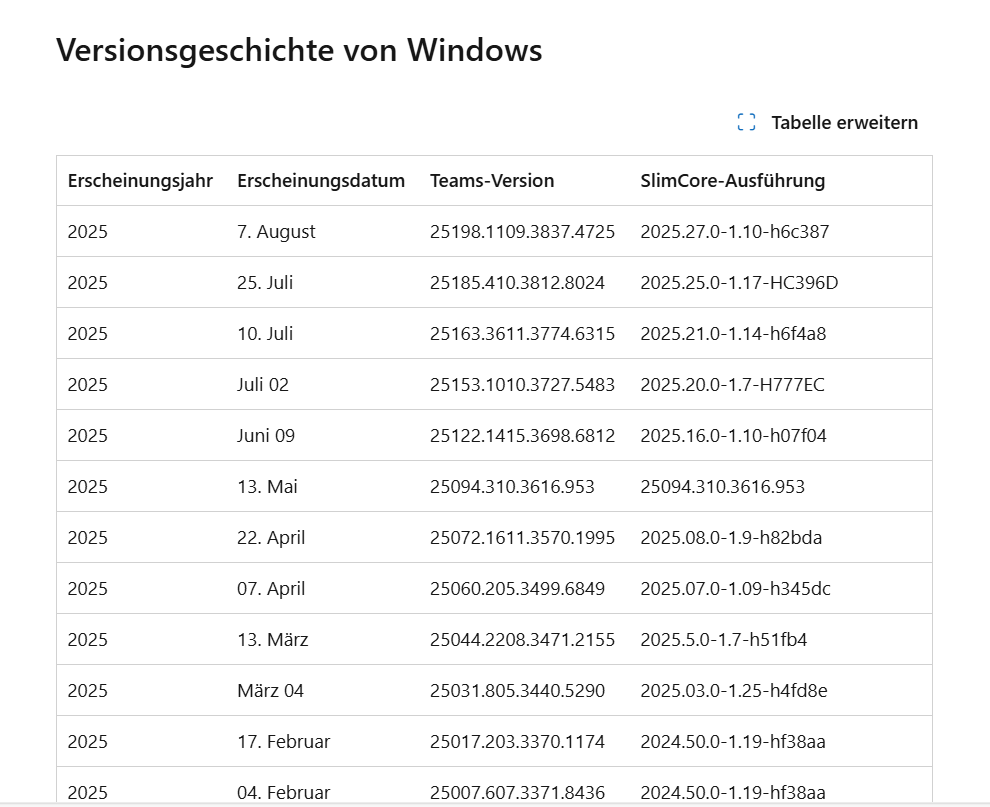This screenshot has width=990, height=807.
Task: Click the year cell in the März 04 row
Action: [87, 691]
